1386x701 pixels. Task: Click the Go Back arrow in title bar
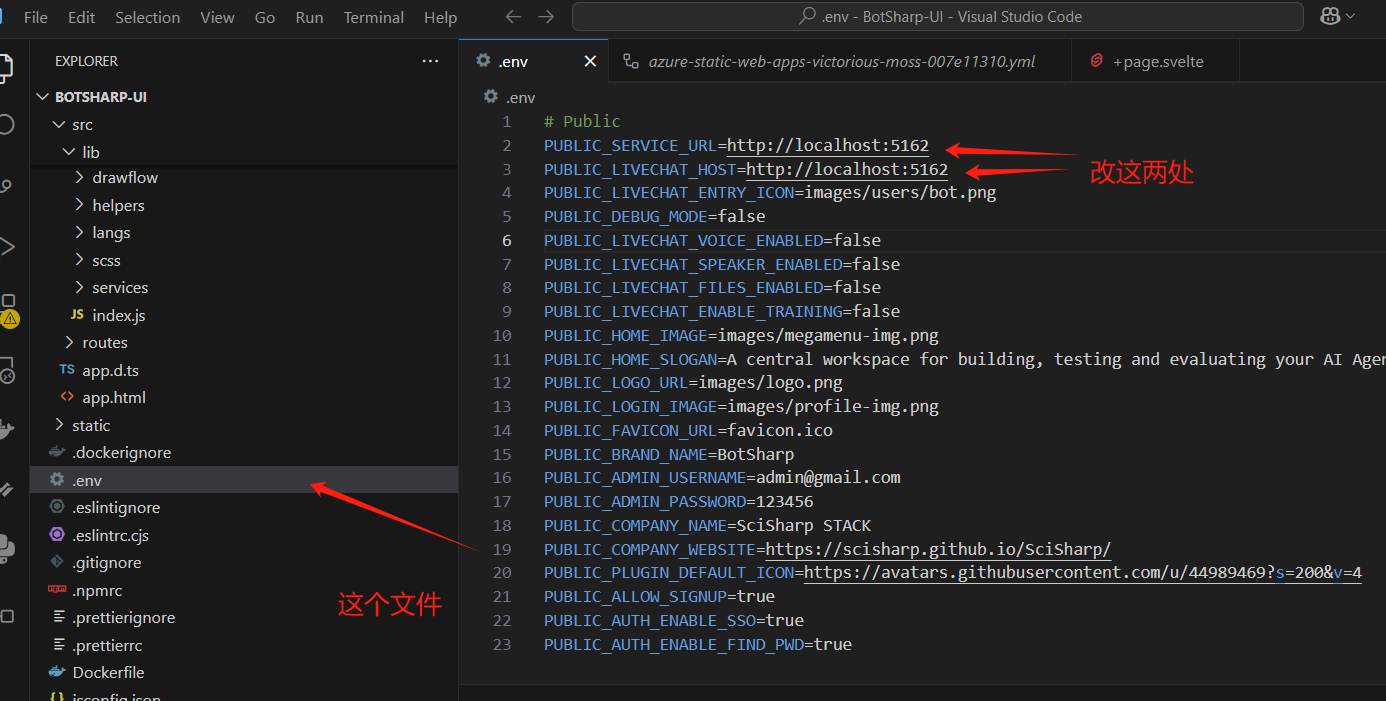tap(513, 17)
